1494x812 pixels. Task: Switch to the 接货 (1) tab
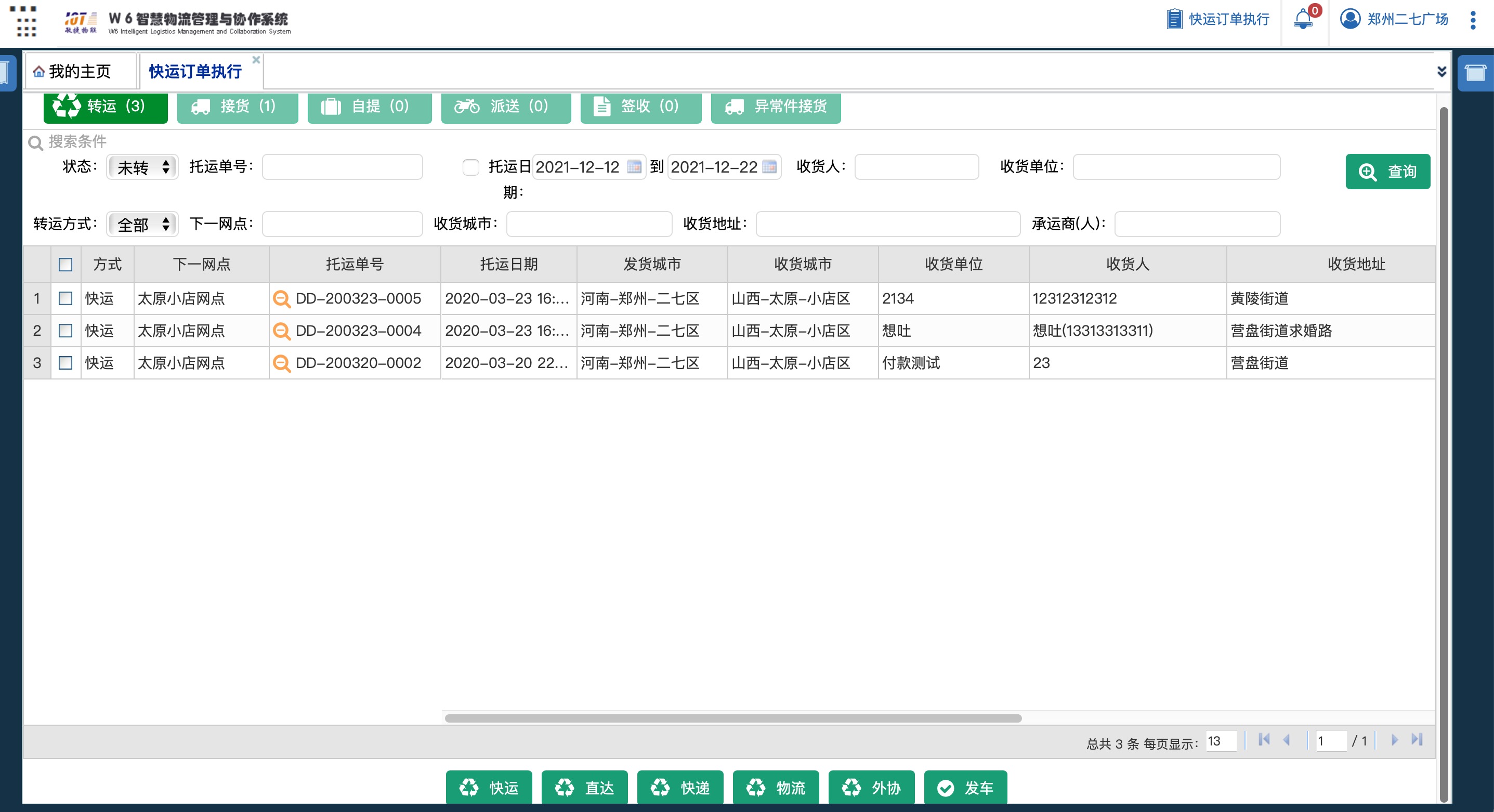(x=237, y=107)
